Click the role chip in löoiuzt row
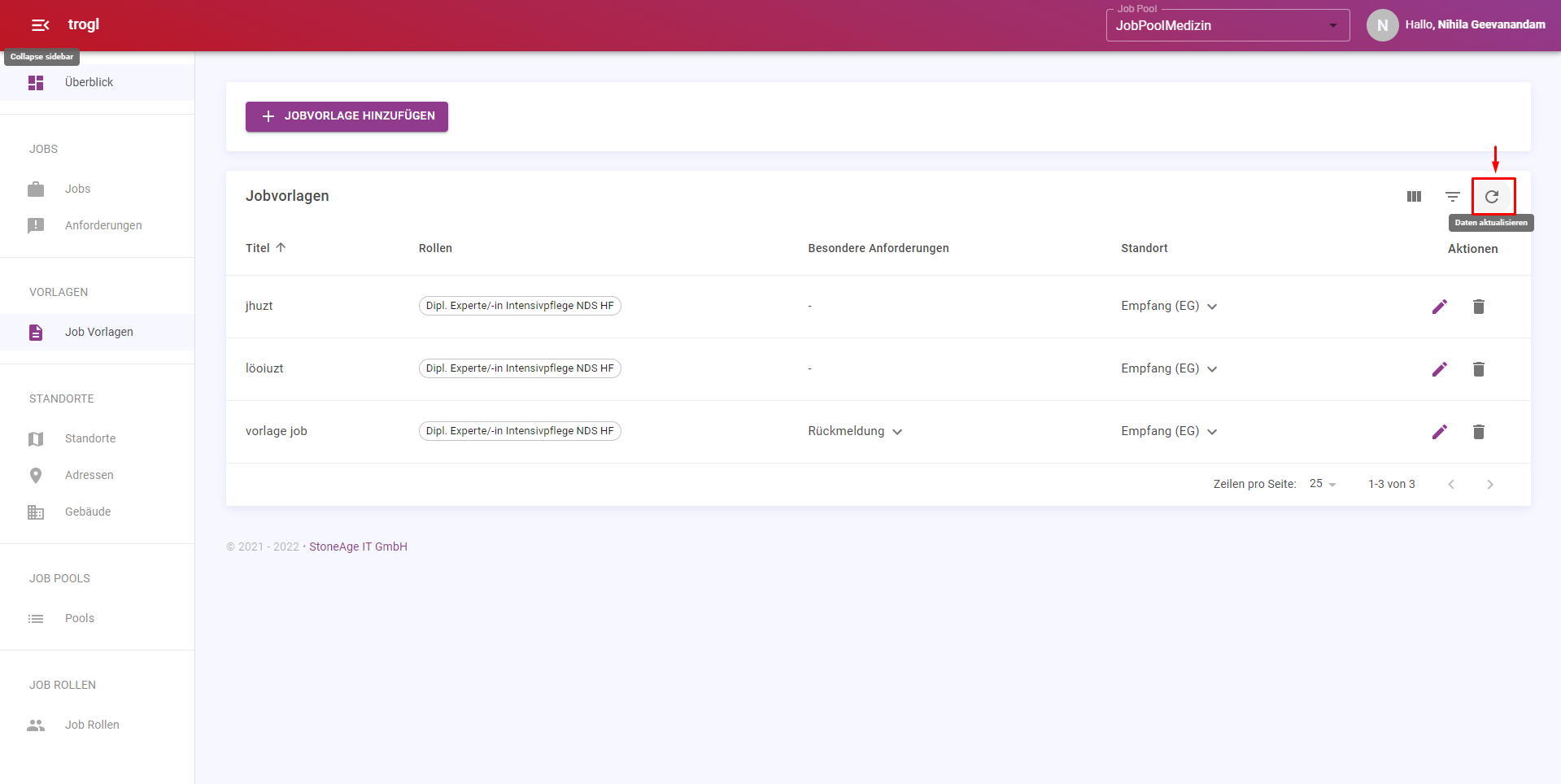The width and height of the screenshot is (1561, 784). click(520, 368)
